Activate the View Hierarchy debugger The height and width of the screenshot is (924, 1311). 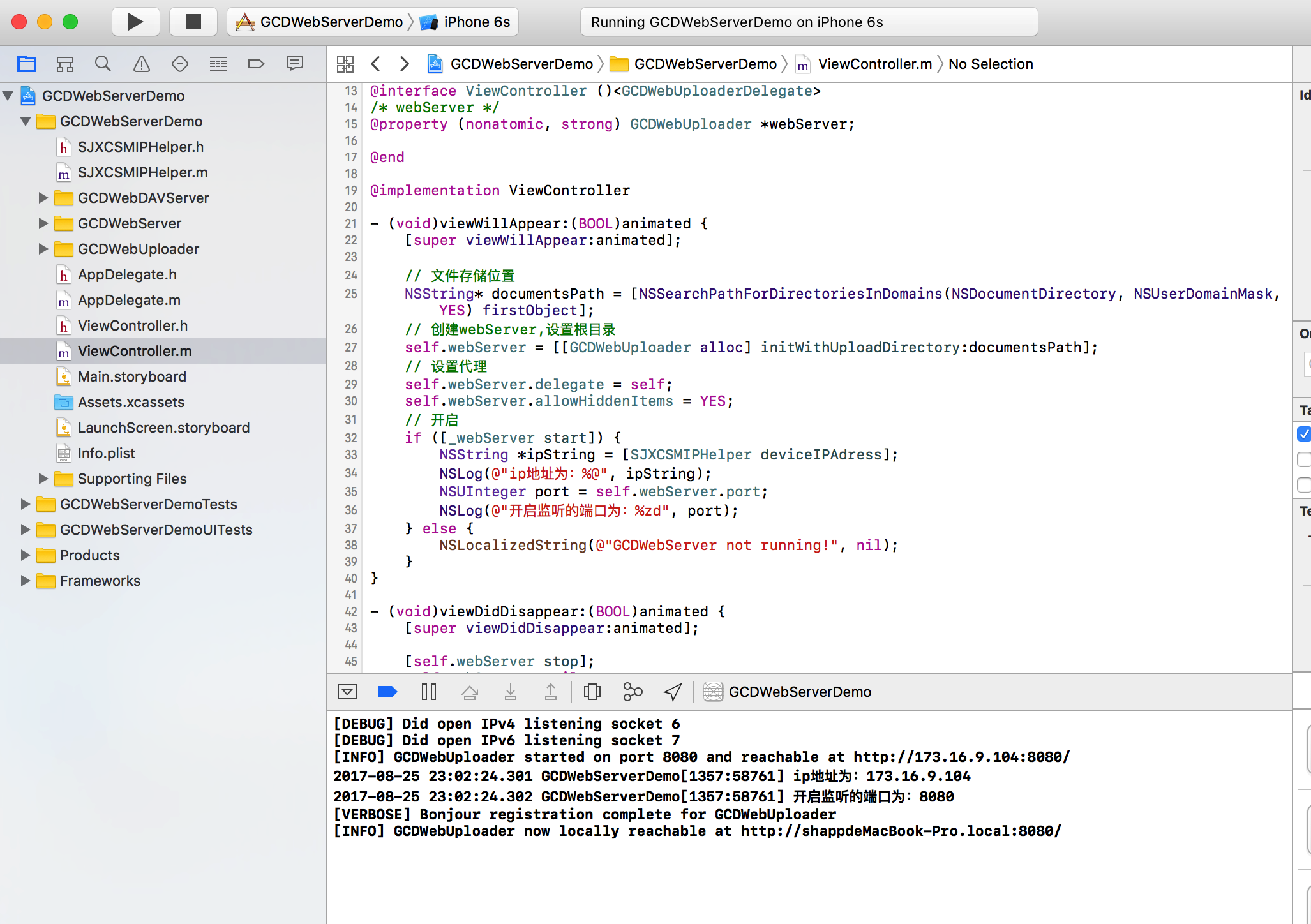[592, 691]
